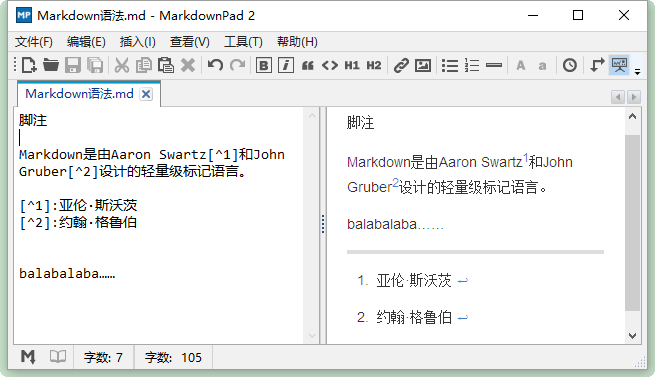Click the Save All icon
The width and height of the screenshot is (655, 377).
coord(95,65)
